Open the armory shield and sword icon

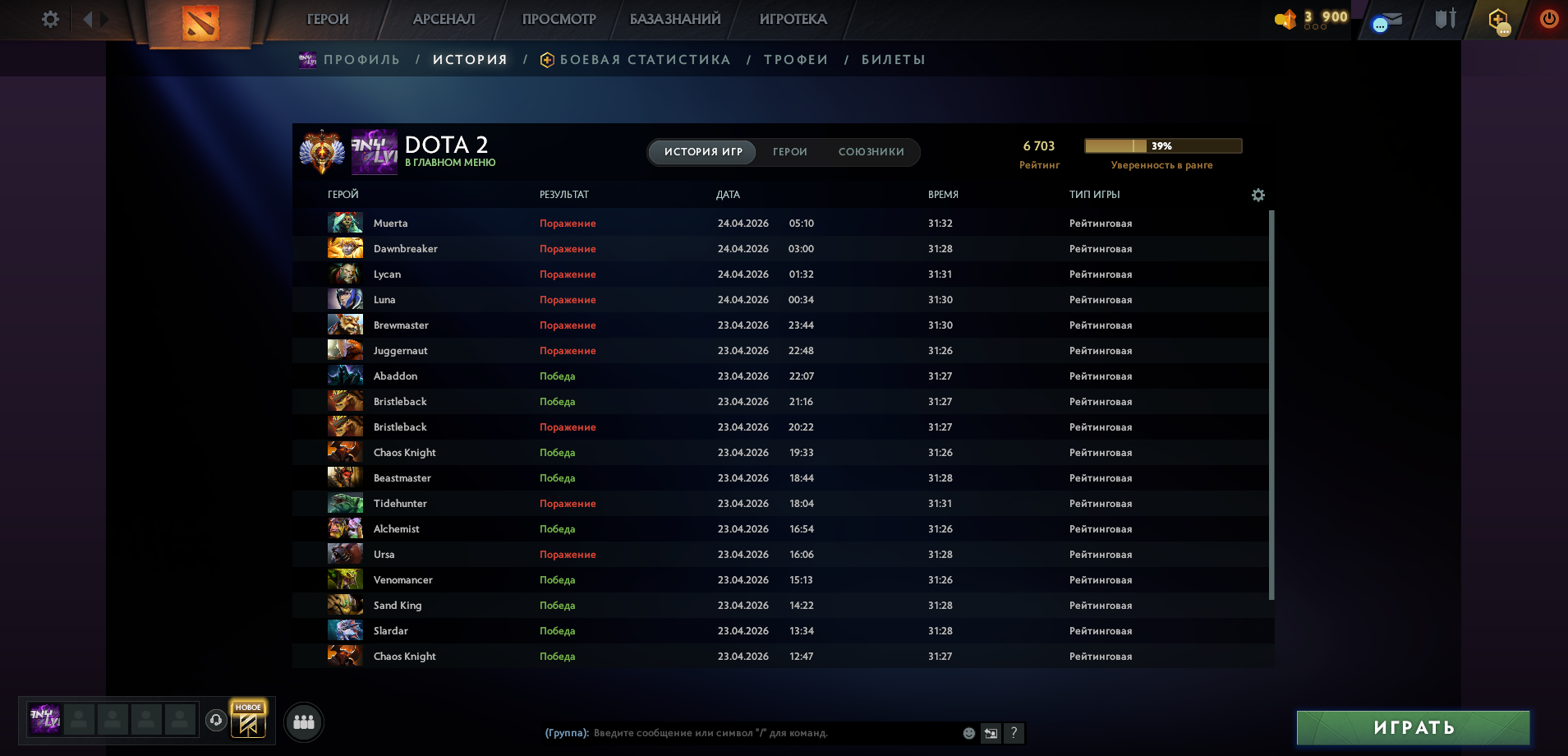pos(1446,18)
